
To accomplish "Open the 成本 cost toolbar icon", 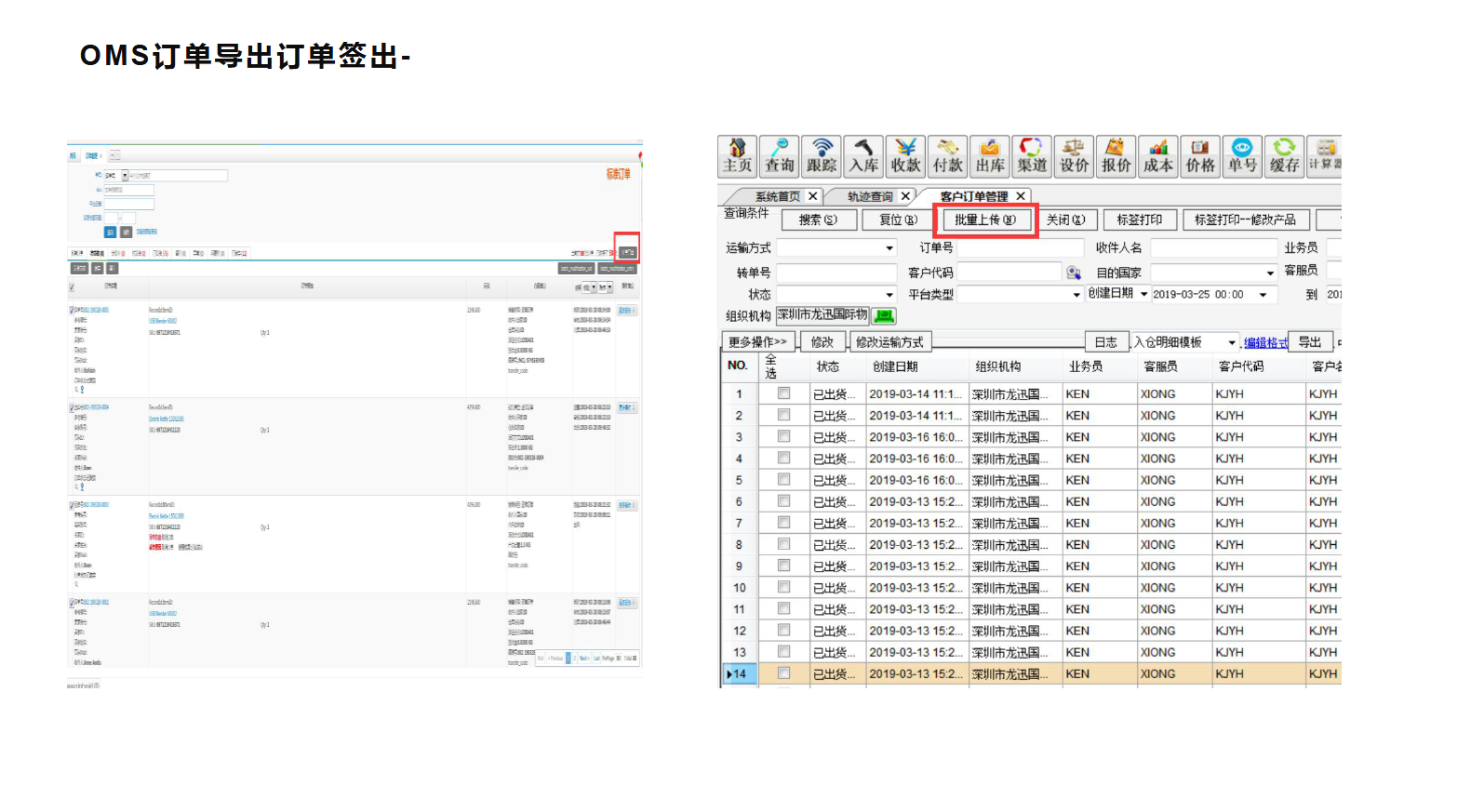I will (1158, 156).
